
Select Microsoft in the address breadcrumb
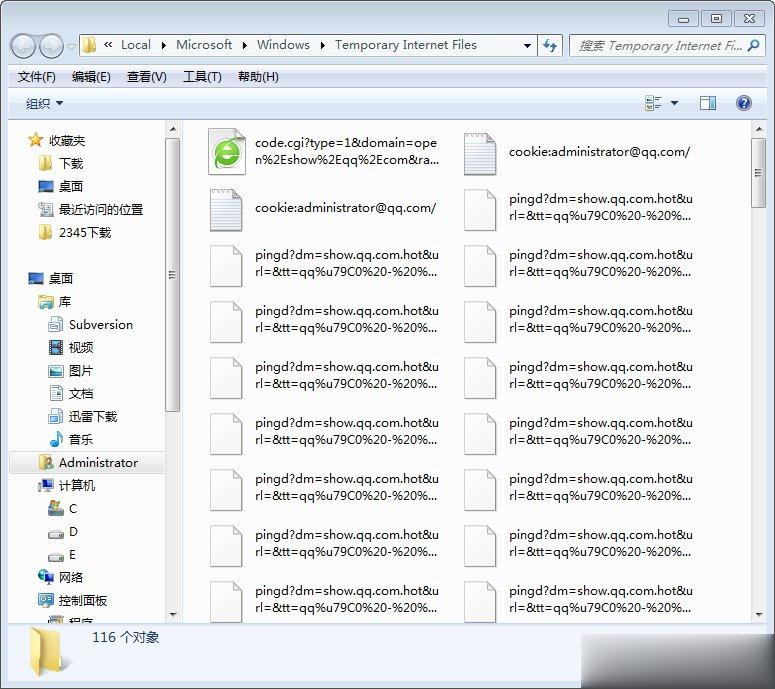point(204,45)
